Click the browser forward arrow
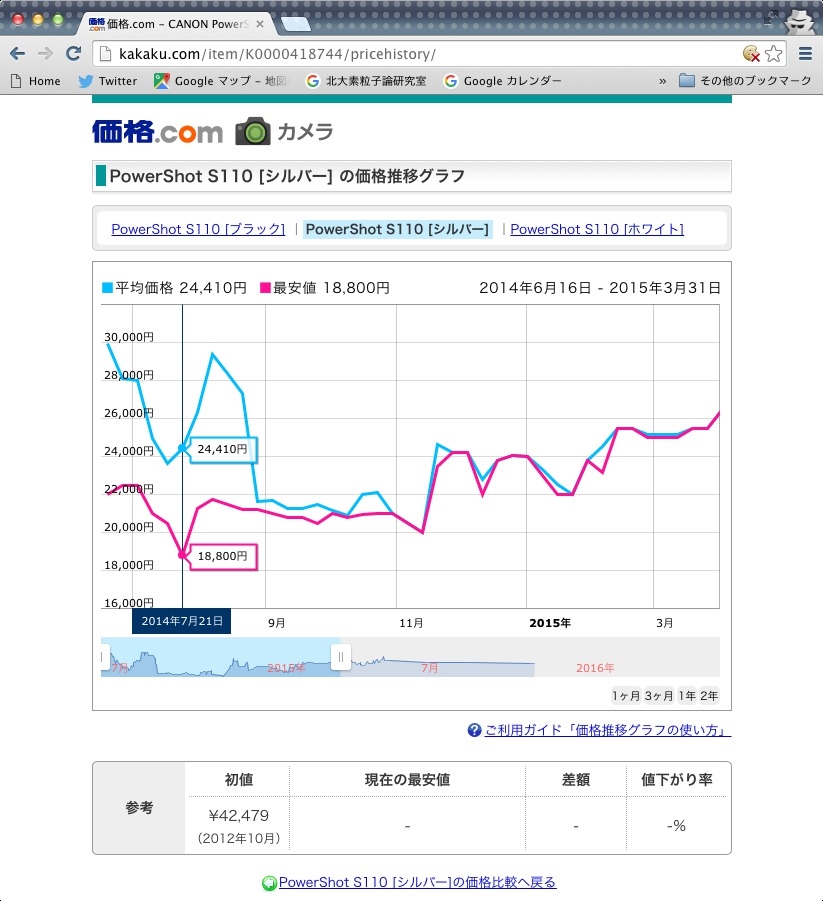The image size is (823, 901). [45, 54]
